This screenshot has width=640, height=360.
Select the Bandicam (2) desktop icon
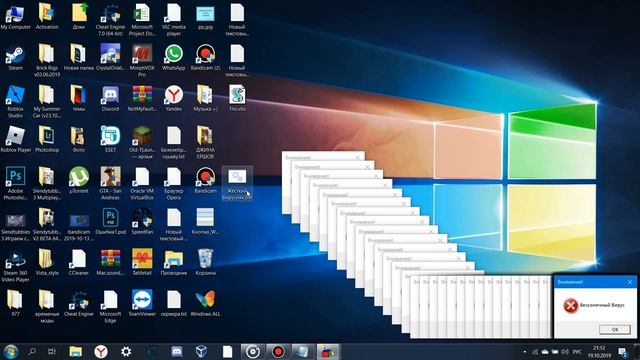tap(205, 58)
